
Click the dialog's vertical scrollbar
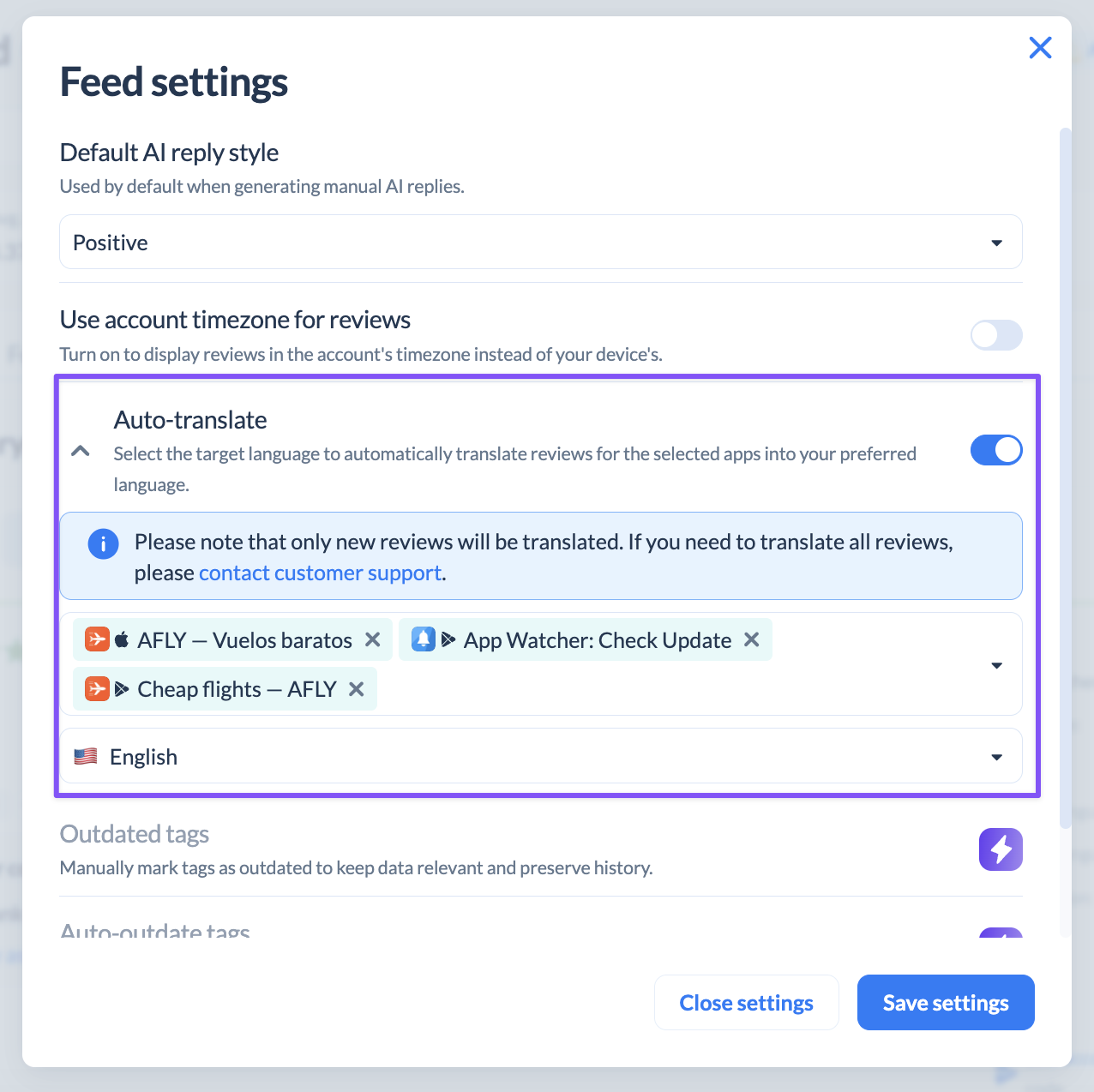(1066, 478)
